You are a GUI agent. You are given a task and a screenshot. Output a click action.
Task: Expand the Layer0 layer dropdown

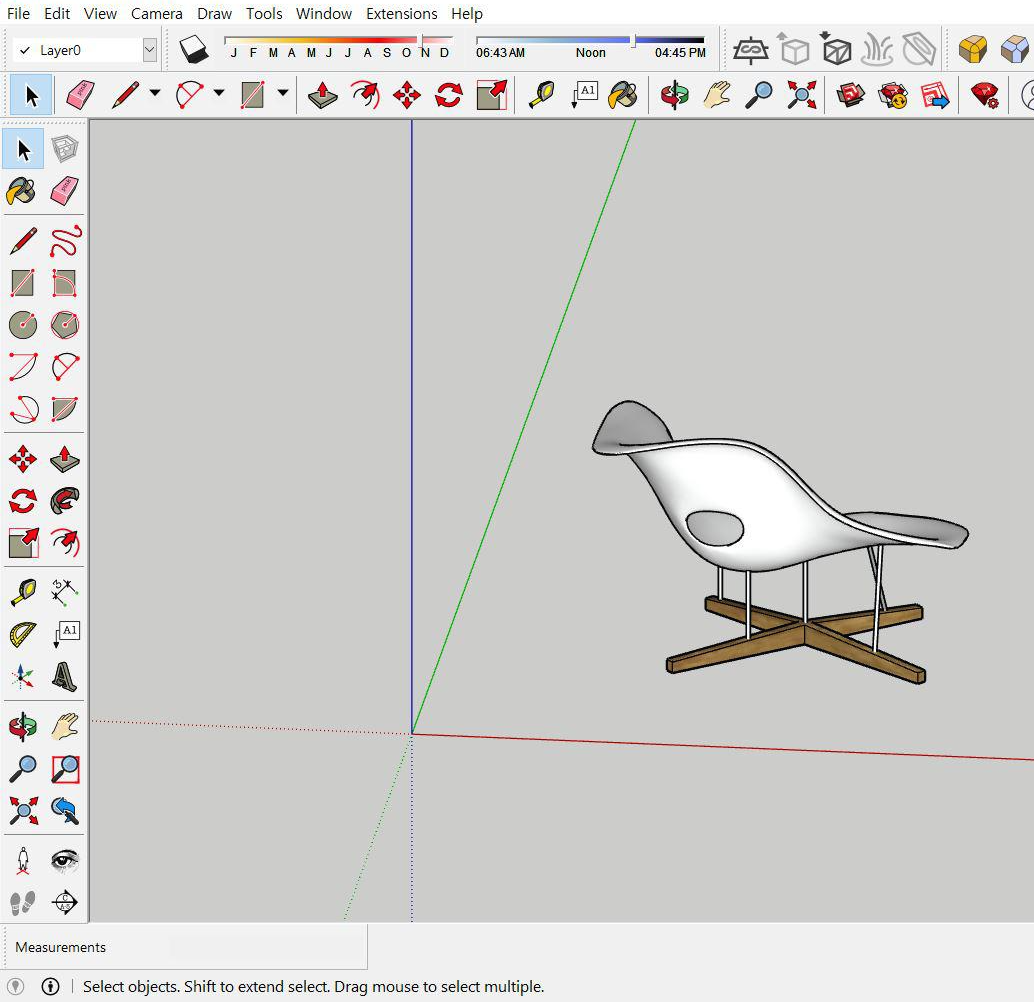(x=150, y=50)
